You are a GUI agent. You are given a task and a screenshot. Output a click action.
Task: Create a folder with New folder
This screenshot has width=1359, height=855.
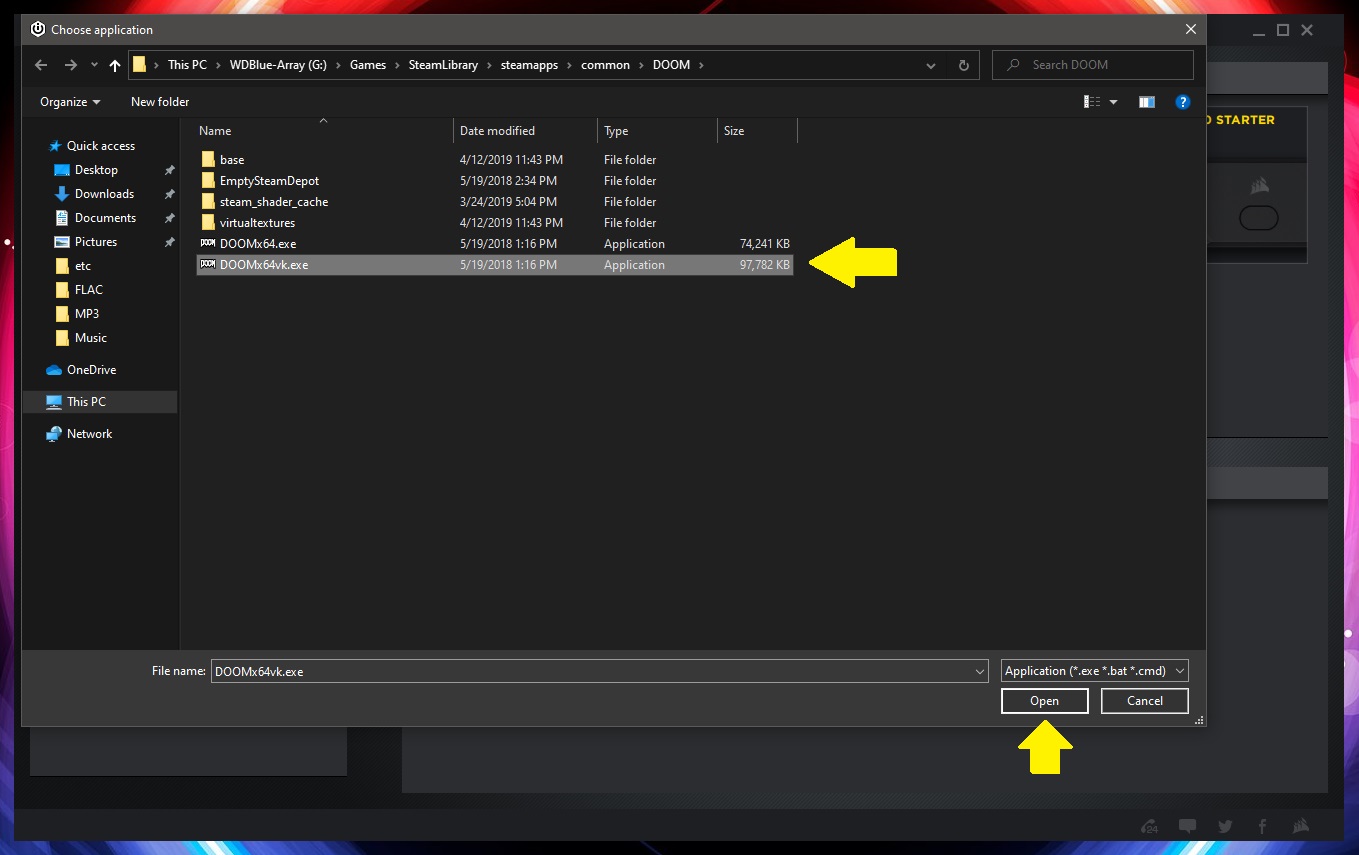click(x=160, y=102)
